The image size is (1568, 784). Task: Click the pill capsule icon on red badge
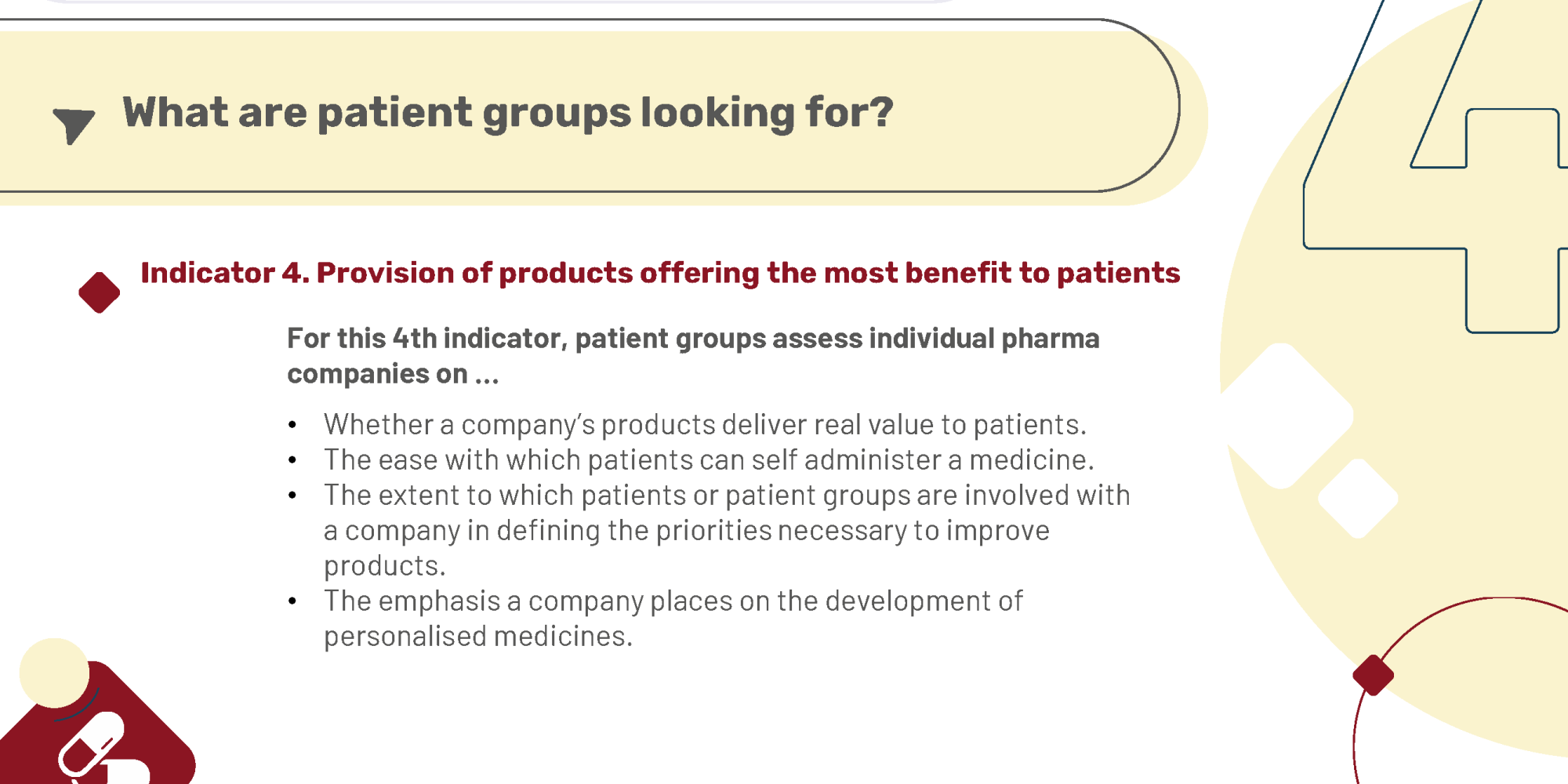[x=91, y=746]
